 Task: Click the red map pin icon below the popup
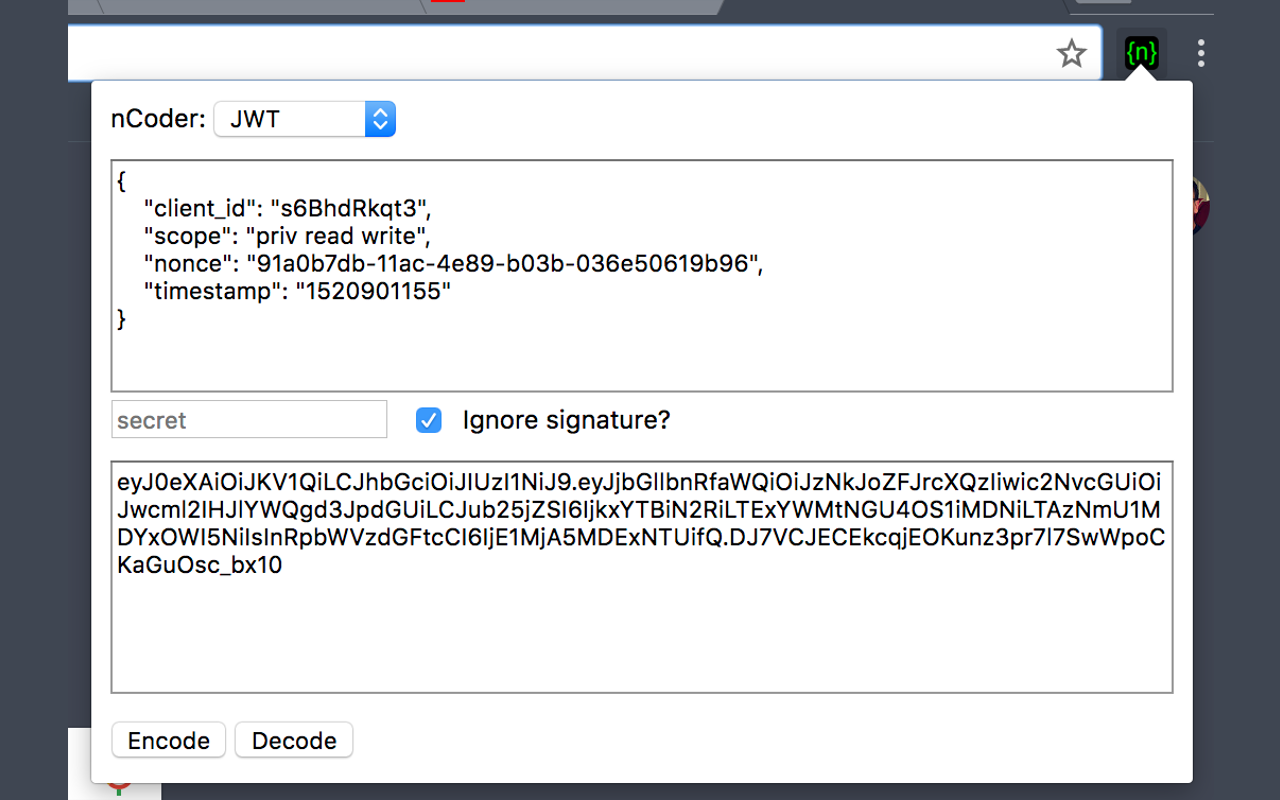pyautogui.click(x=120, y=788)
